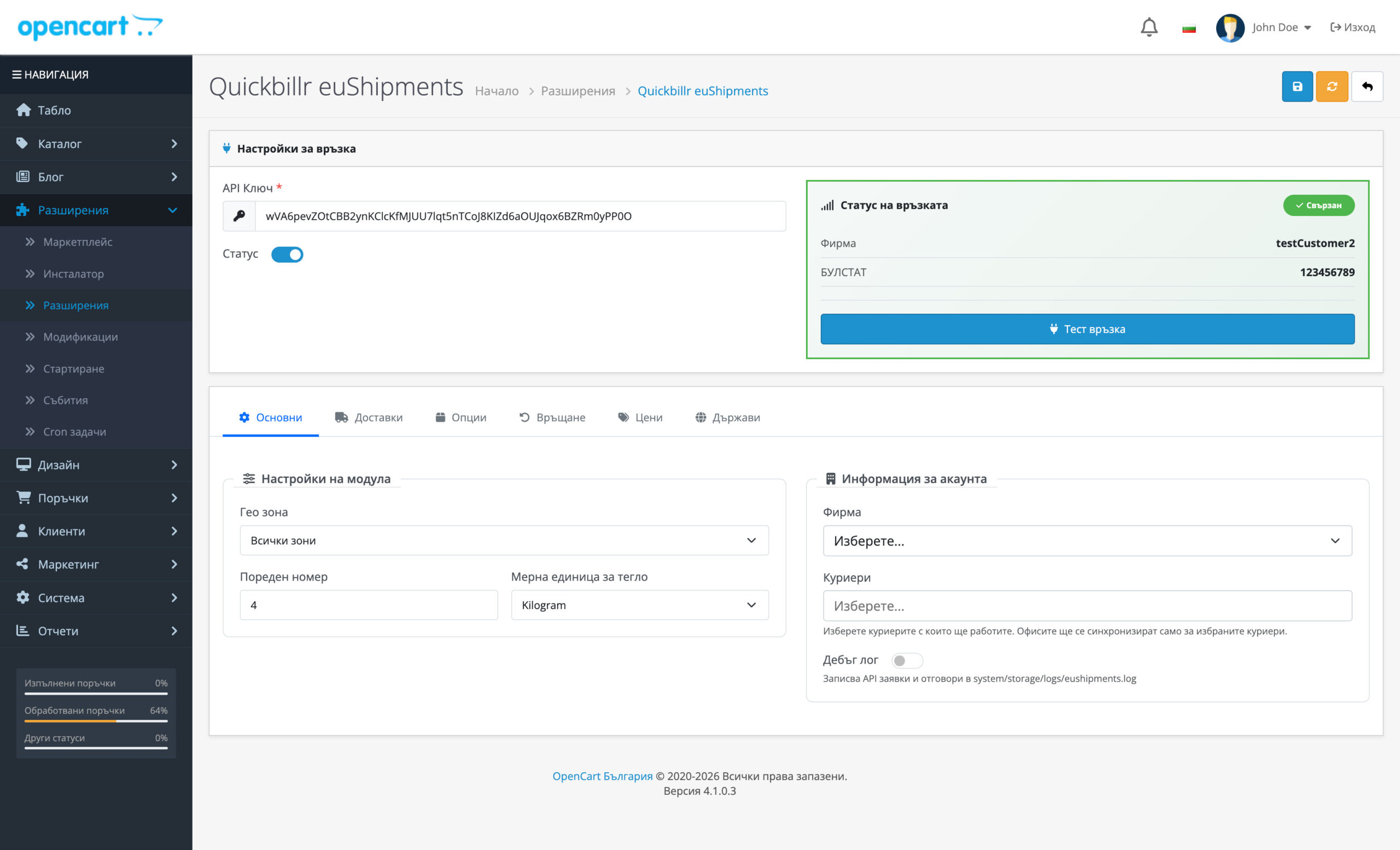Click the Обработвани поръчки progress bar
1400x850 pixels.
96,721
